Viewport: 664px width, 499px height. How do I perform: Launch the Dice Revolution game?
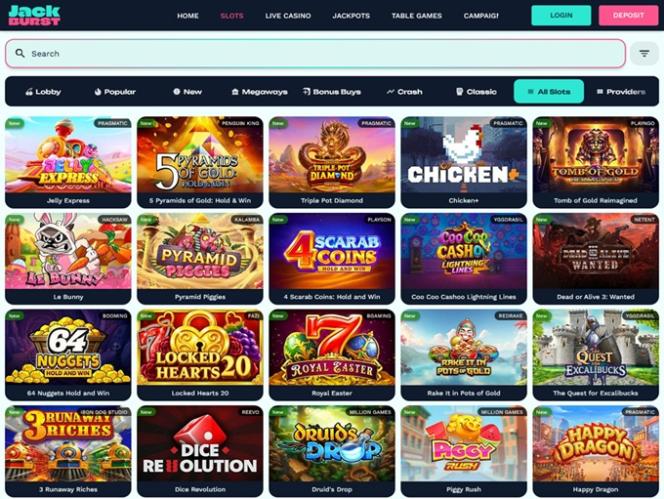(200, 451)
